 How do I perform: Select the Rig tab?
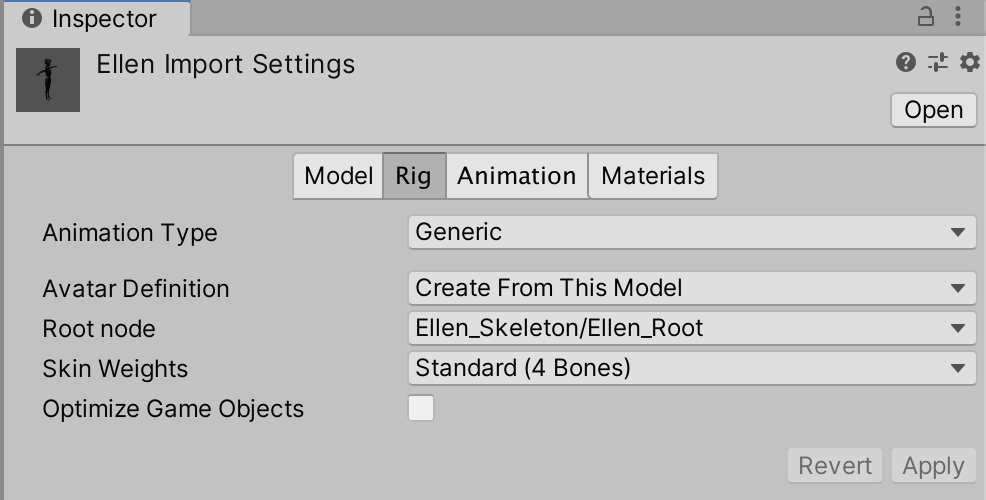click(x=413, y=176)
